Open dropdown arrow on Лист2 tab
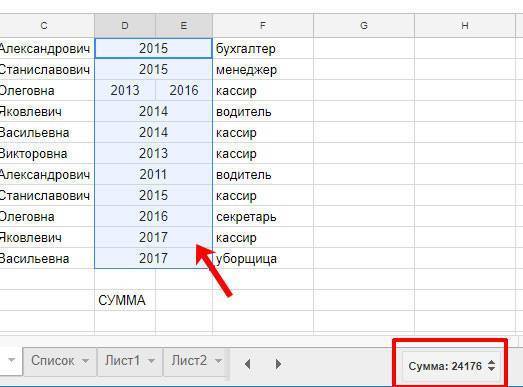 pyautogui.click(x=219, y=361)
